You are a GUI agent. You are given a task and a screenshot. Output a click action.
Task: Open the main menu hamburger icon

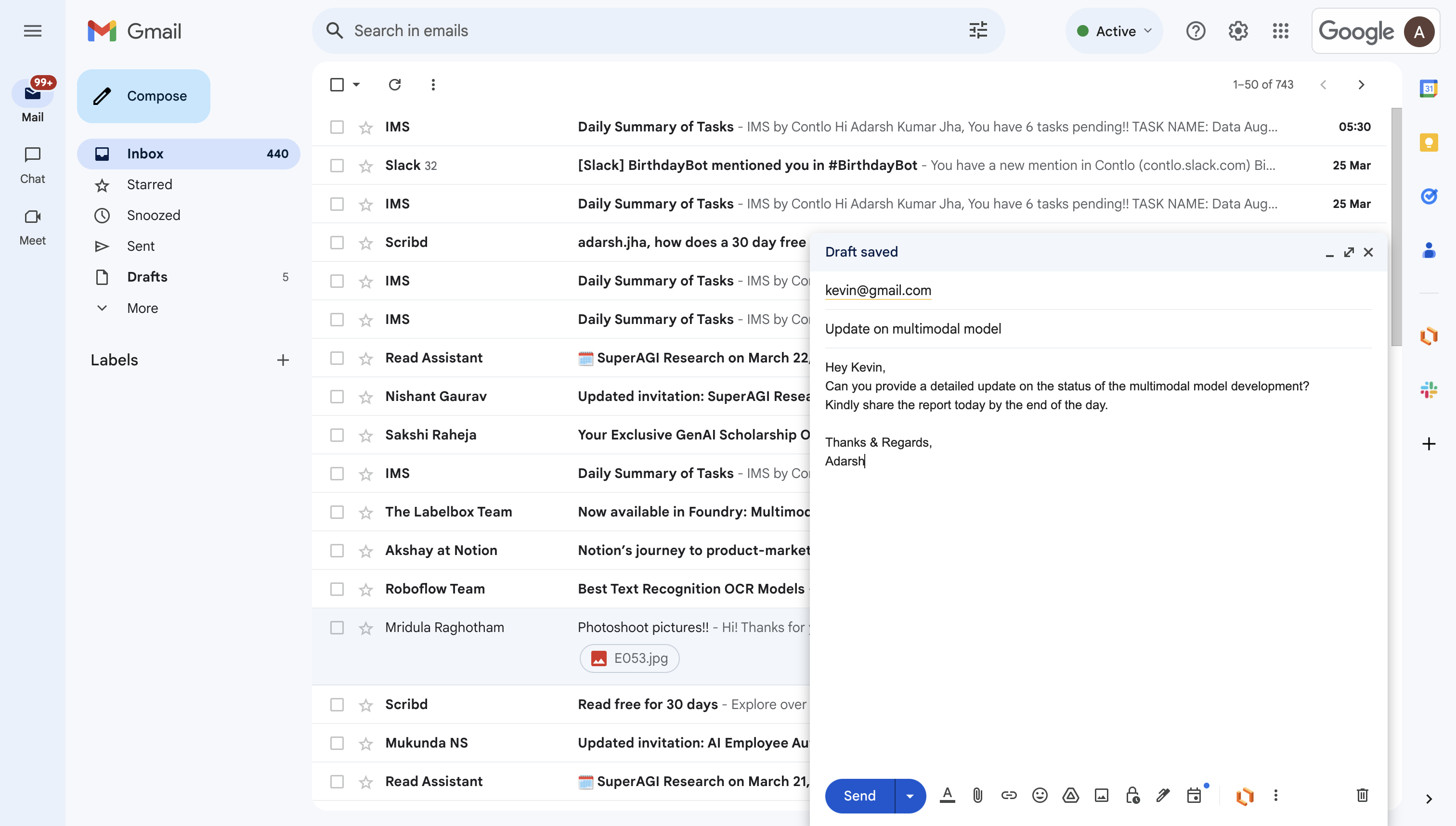(x=32, y=31)
